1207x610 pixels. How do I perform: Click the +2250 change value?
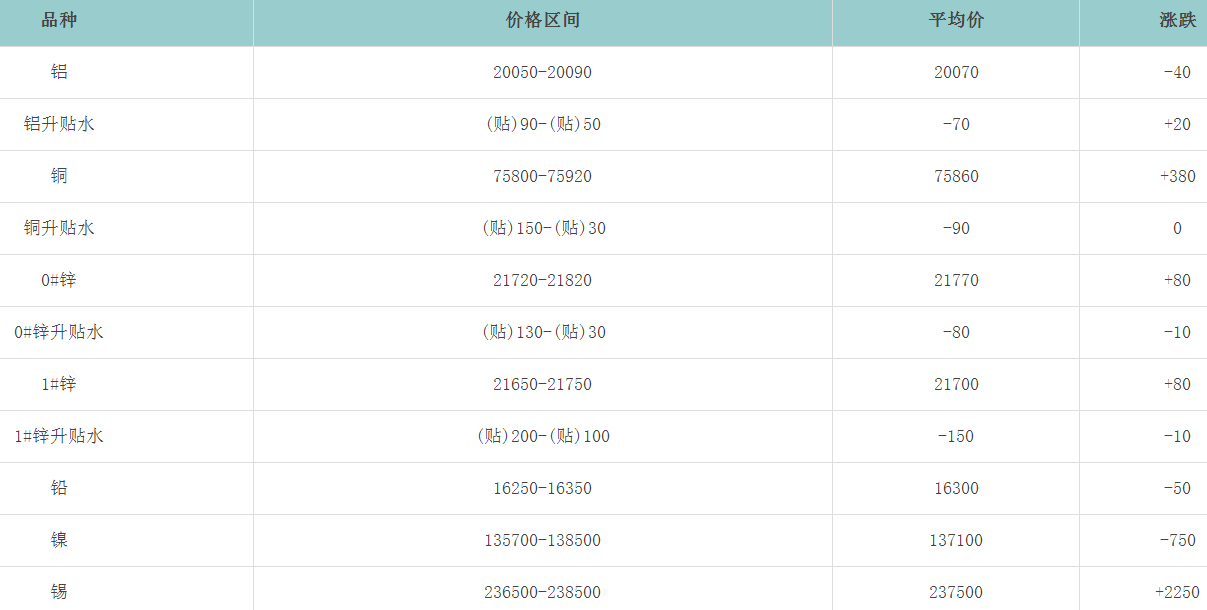coord(1177,592)
